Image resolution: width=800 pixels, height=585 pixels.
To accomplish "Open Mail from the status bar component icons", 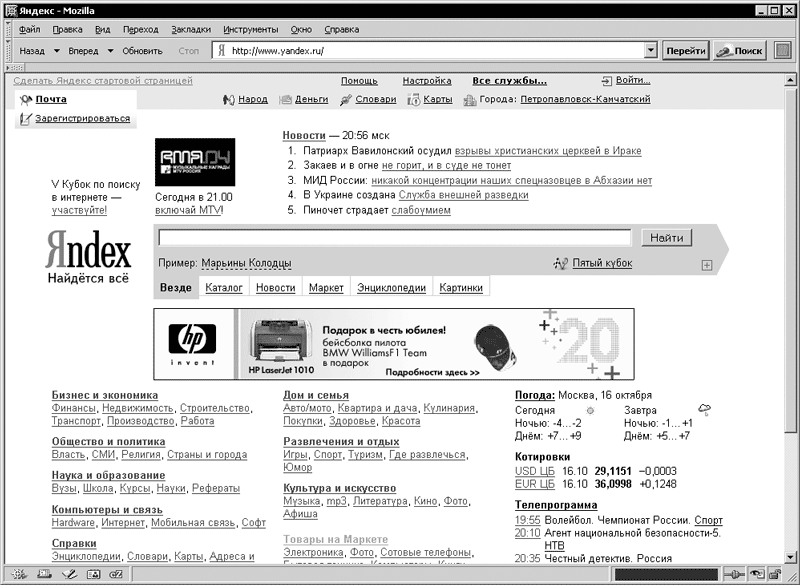I will coord(44,574).
